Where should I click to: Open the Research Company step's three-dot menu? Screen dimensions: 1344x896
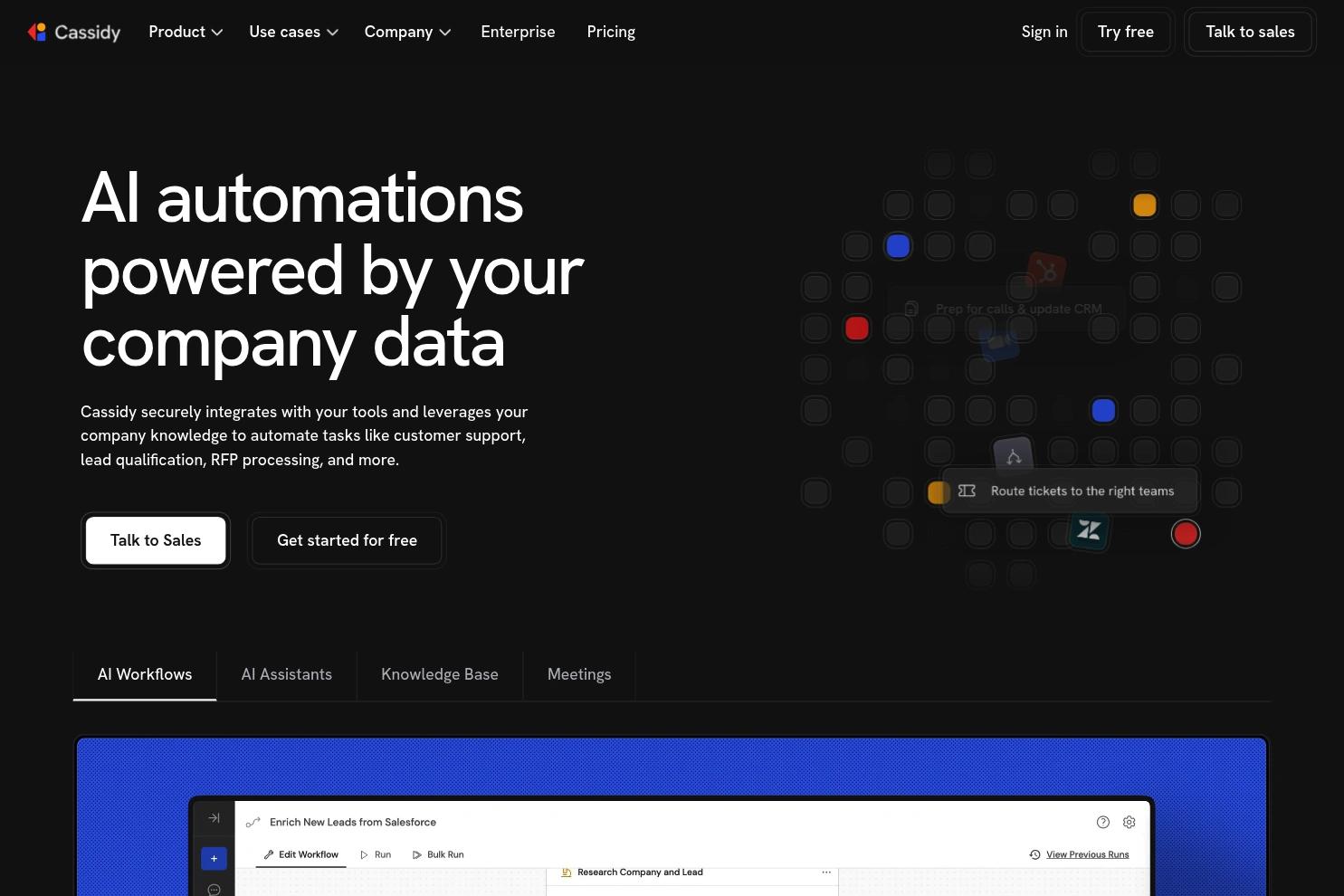point(825,872)
